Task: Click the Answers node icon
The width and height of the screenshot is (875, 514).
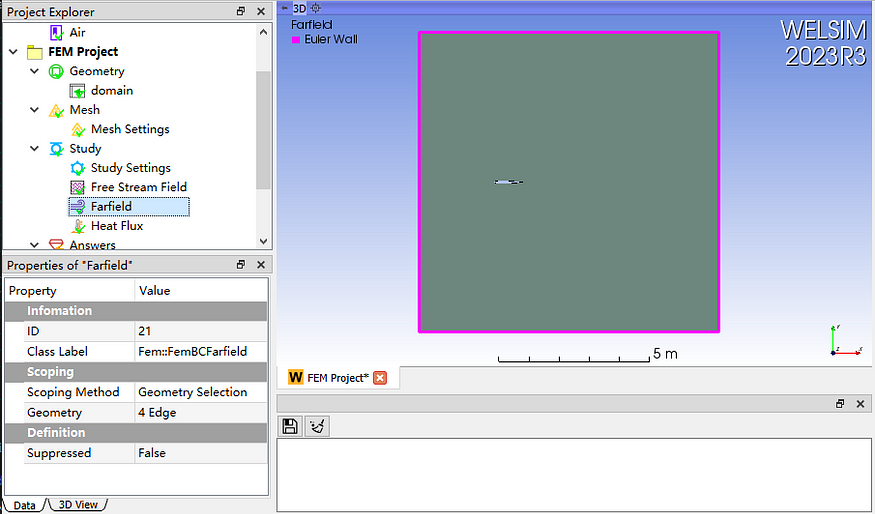Action: click(x=56, y=244)
